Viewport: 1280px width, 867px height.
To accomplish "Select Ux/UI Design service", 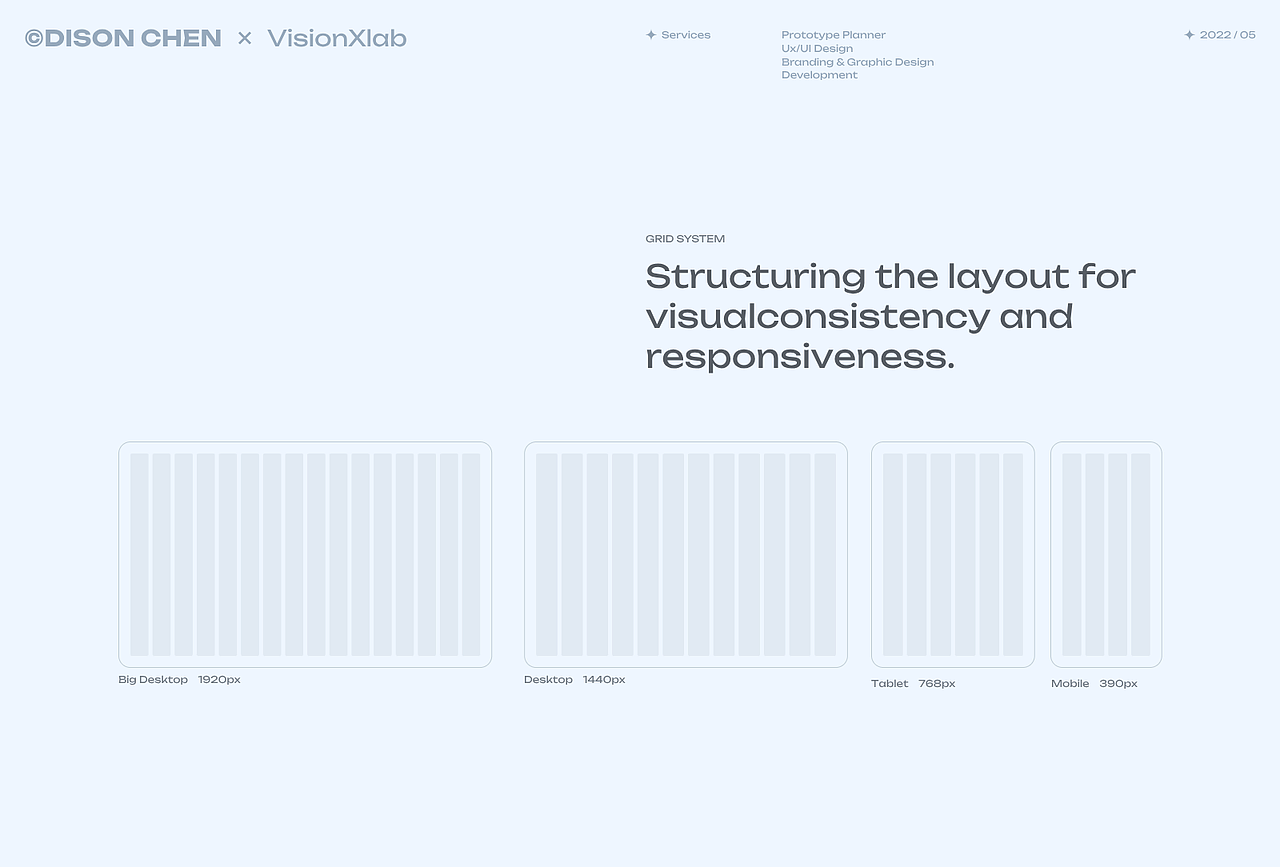I will 817,48.
